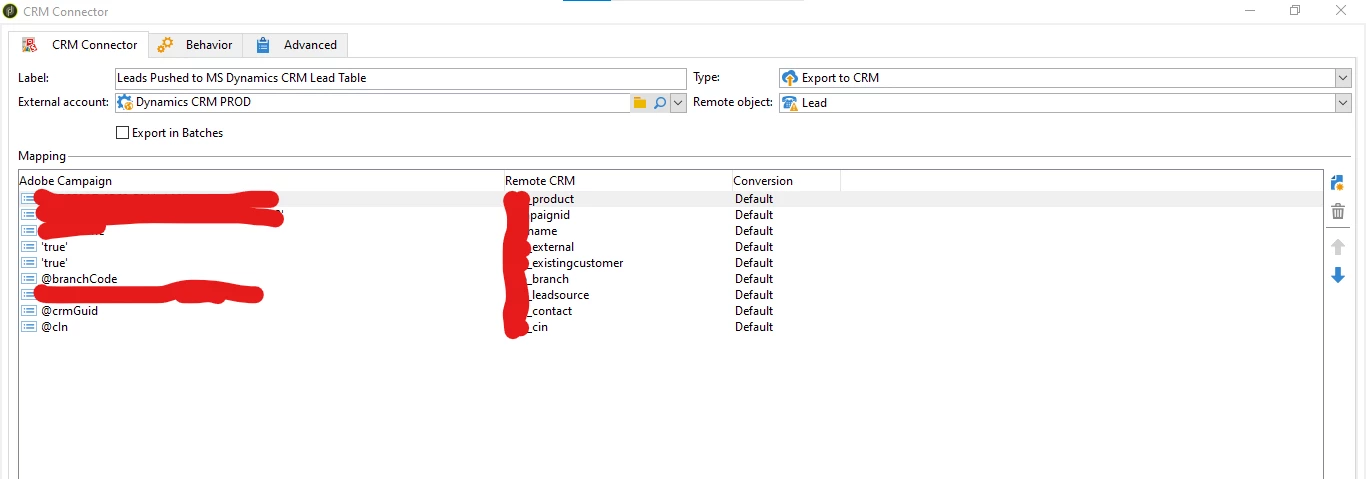Click Default conversion in _contact row
The image size is (1366, 479).
[x=754, y=311]
